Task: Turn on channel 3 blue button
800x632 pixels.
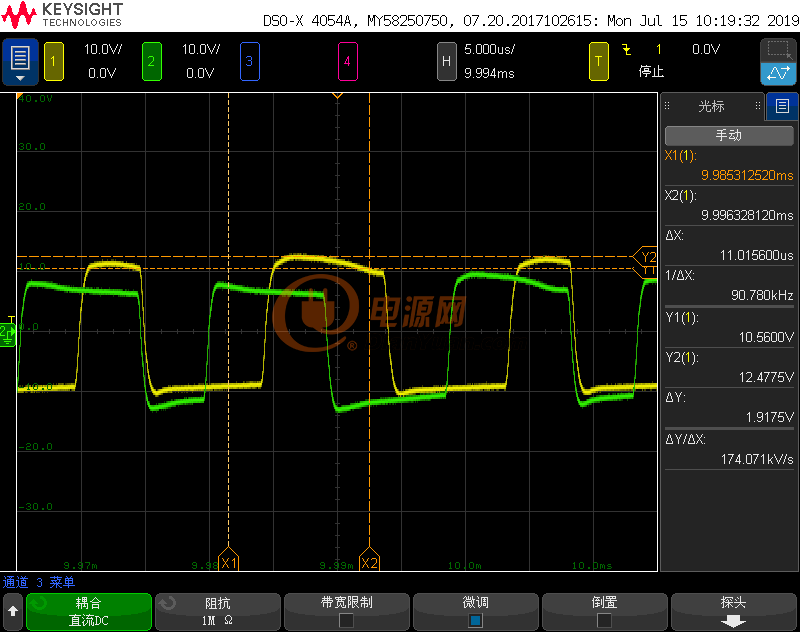Action: pyautogui.click(x=249, y=62)
